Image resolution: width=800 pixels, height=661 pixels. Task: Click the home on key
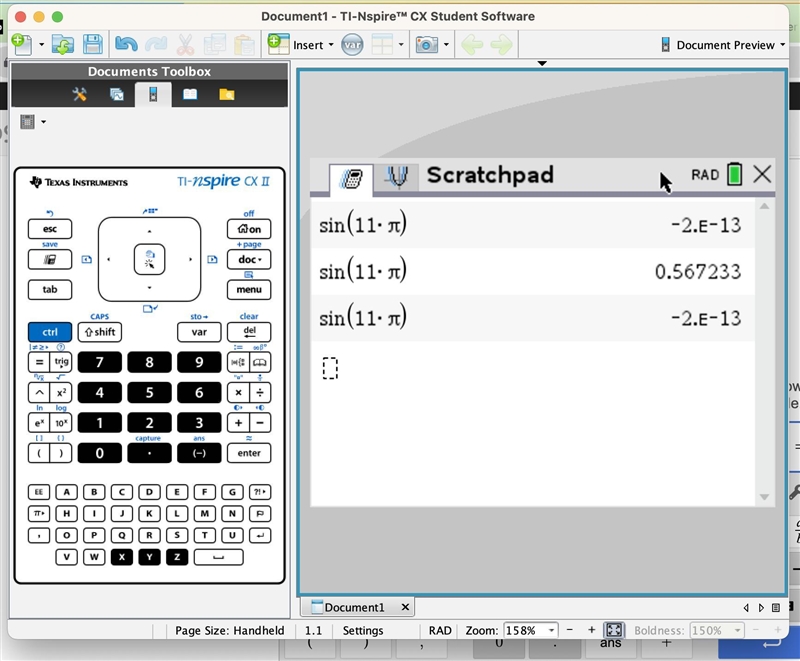pyautogui.click(x=249, y=229)
